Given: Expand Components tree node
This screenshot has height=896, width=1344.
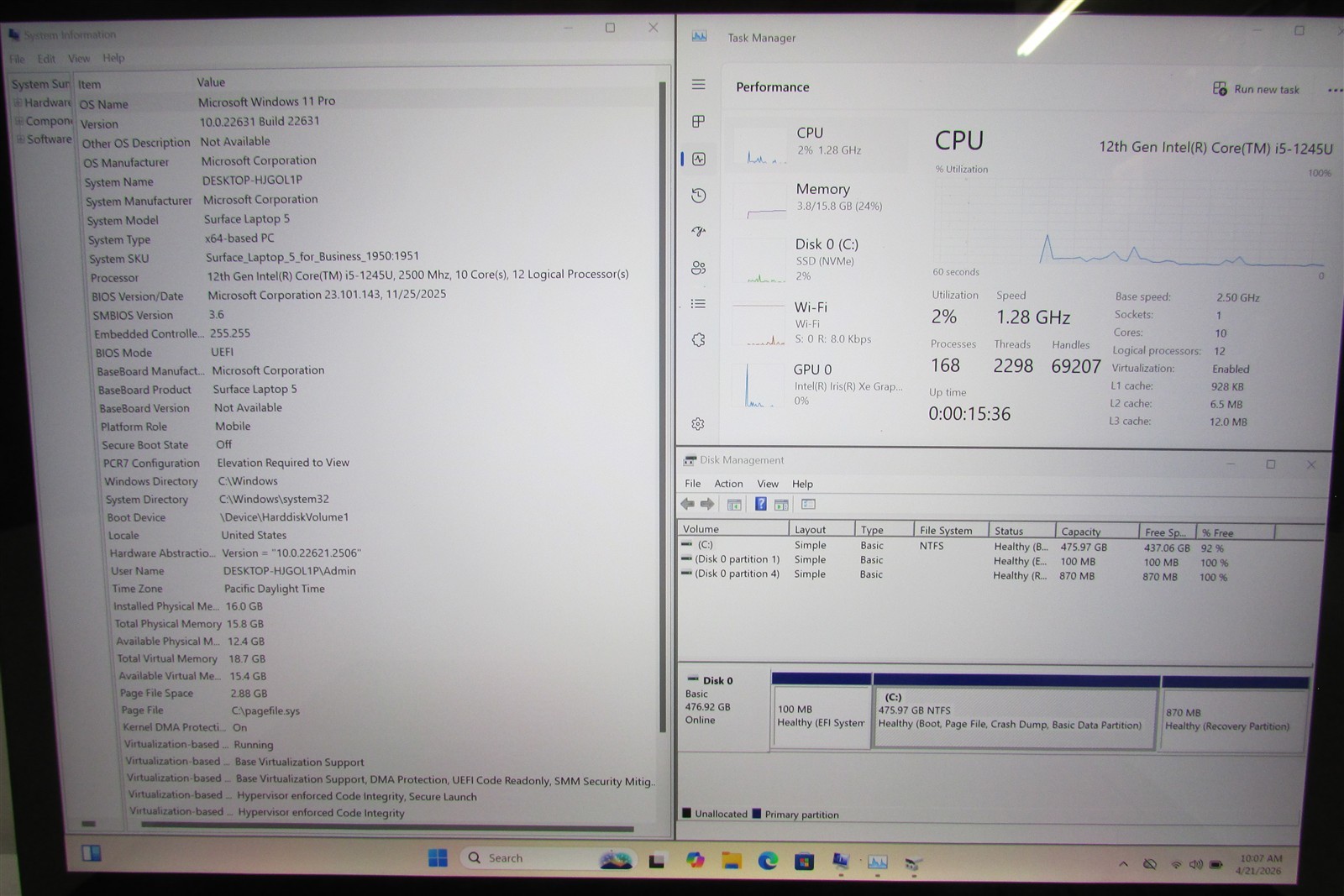Looking at the screenshot, I should coord(19,121).
